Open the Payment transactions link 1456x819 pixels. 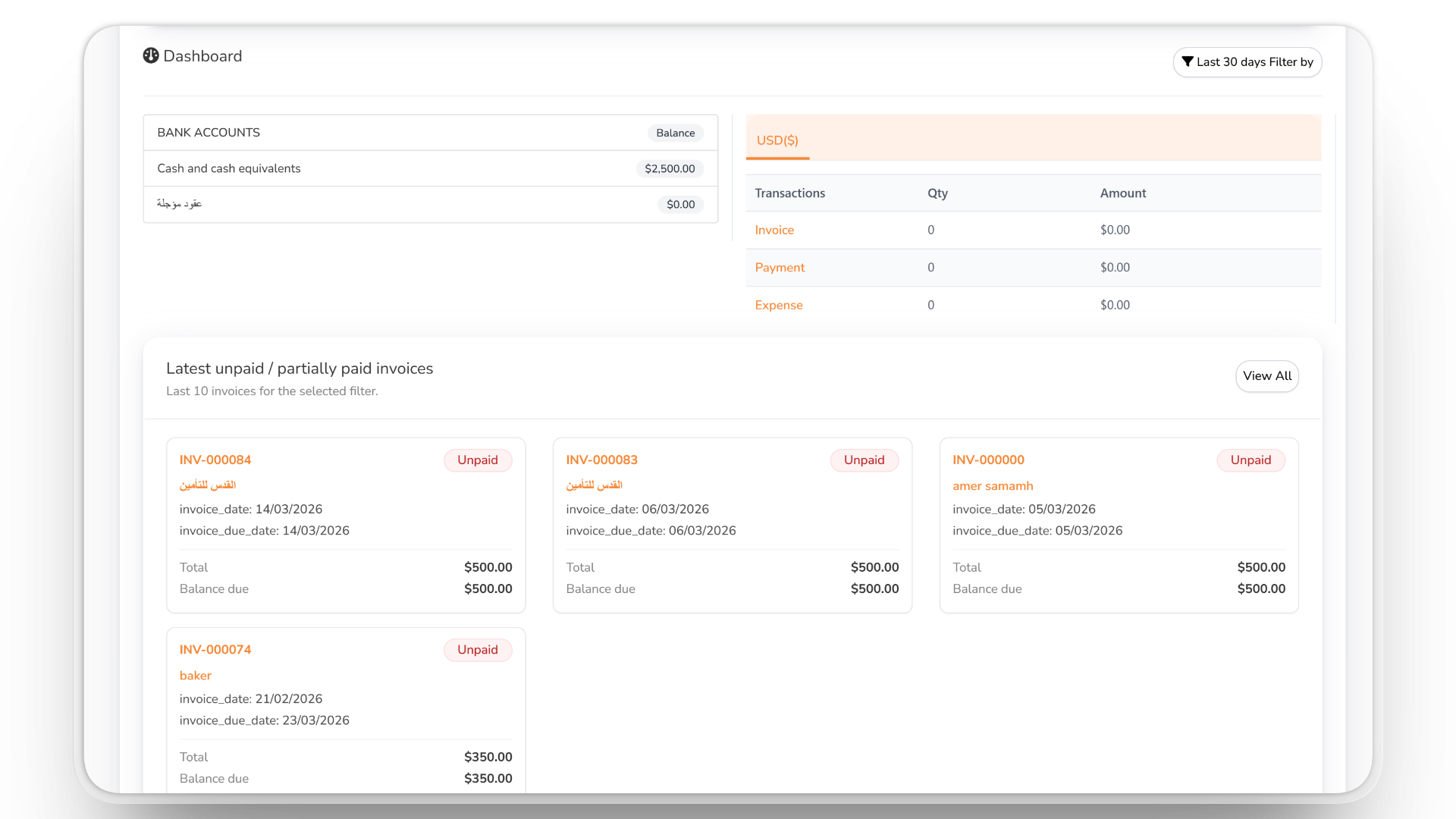[780, 268]
